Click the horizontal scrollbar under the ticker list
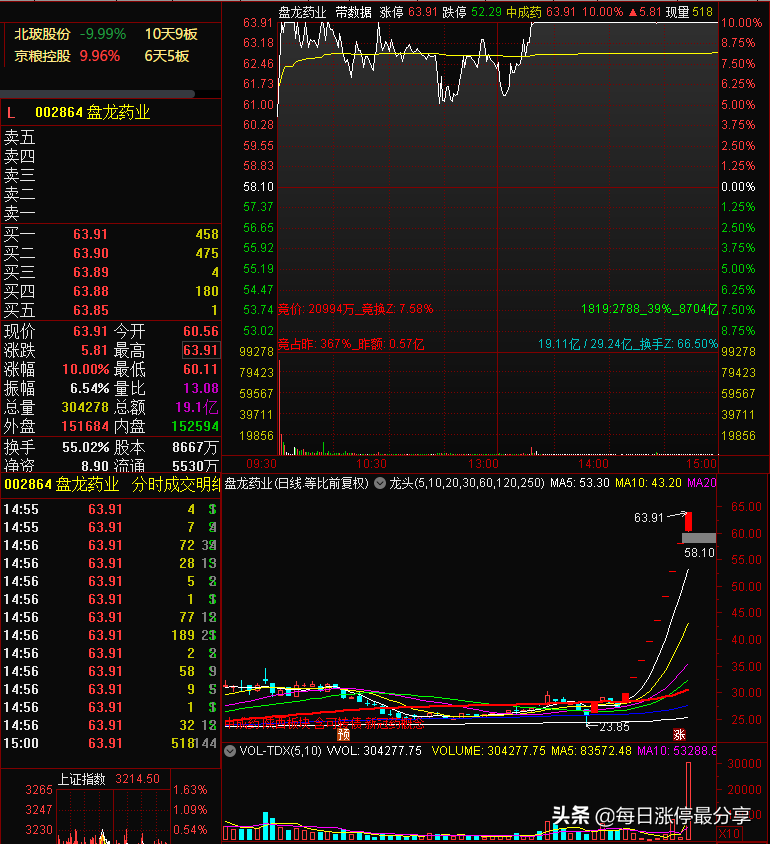 [97, 94]
